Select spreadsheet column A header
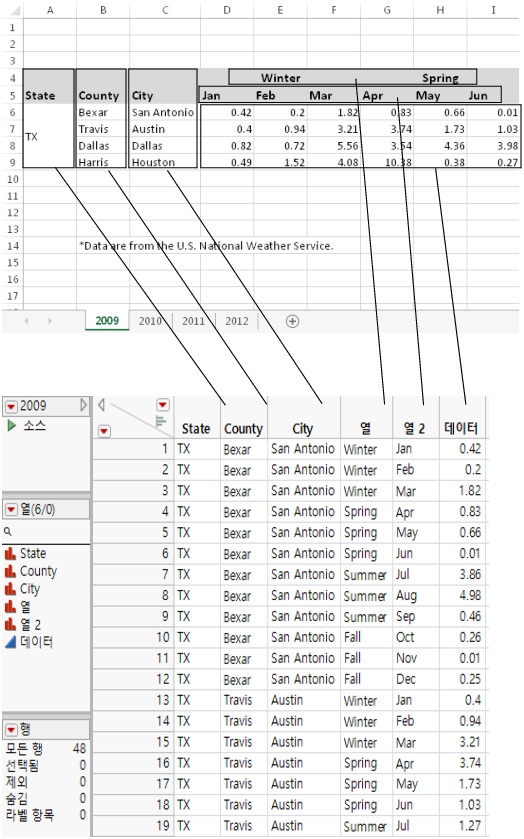The width and height of the screenshot is (524, 839). pyautogui.click(x=50, y=10)
